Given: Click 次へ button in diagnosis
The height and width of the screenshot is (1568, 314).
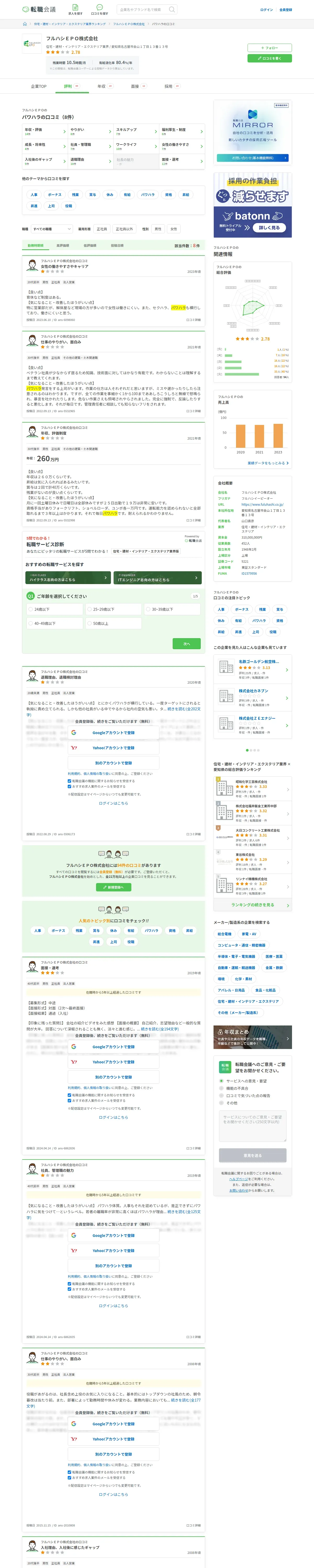Looking at the screenshot, I should point(187,643).
